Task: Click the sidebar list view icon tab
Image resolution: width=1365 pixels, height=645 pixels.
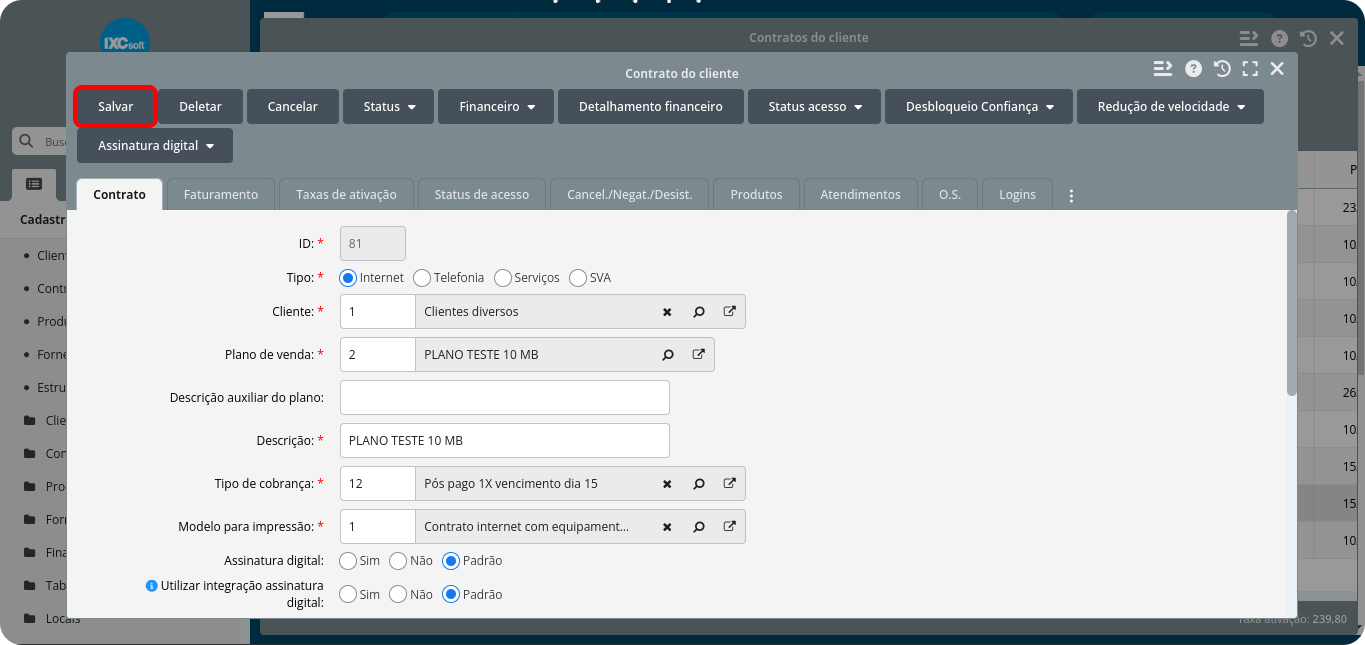Action: 34,184
